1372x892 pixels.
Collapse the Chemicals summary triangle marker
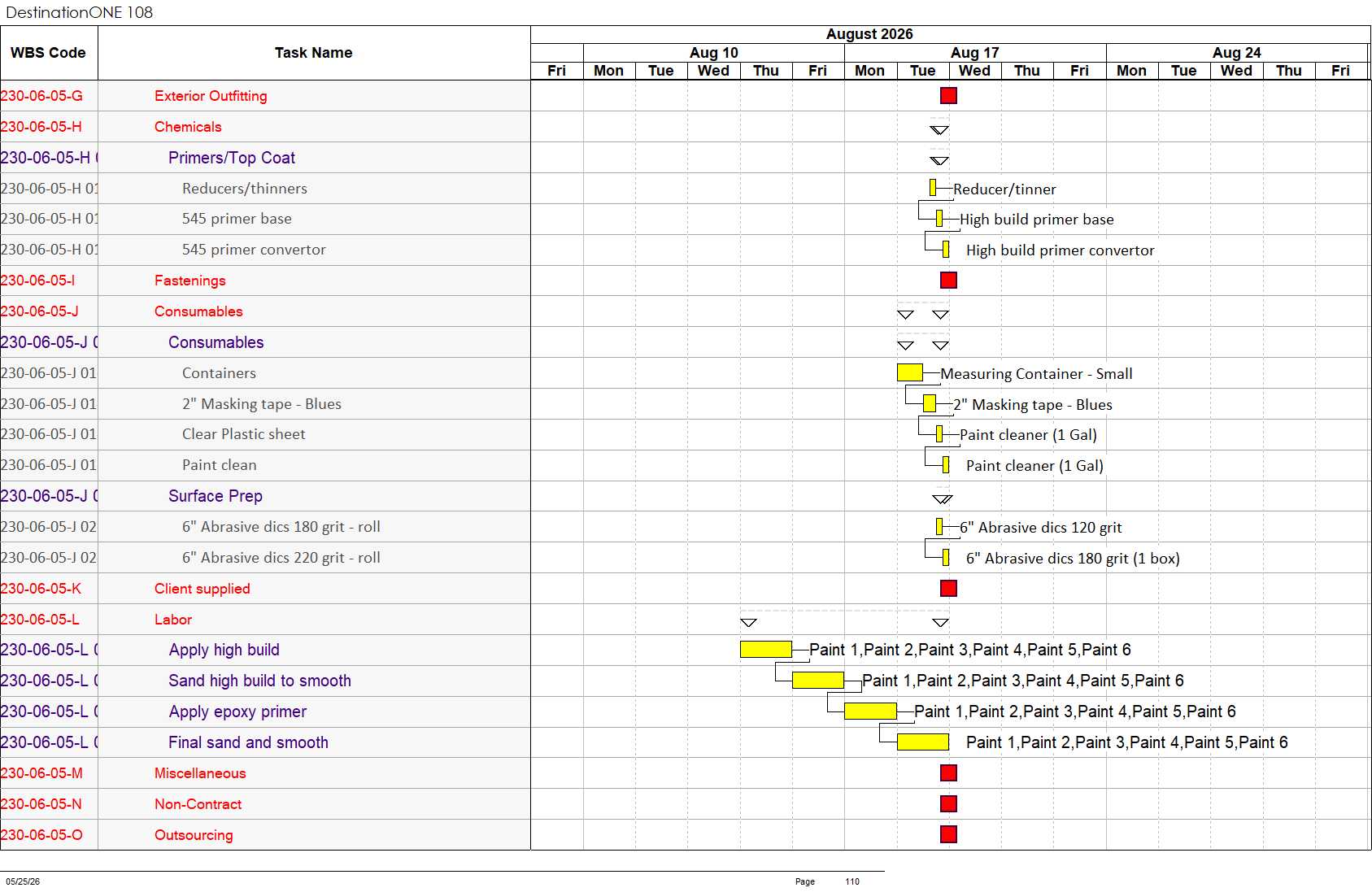[x=939, y=130]
